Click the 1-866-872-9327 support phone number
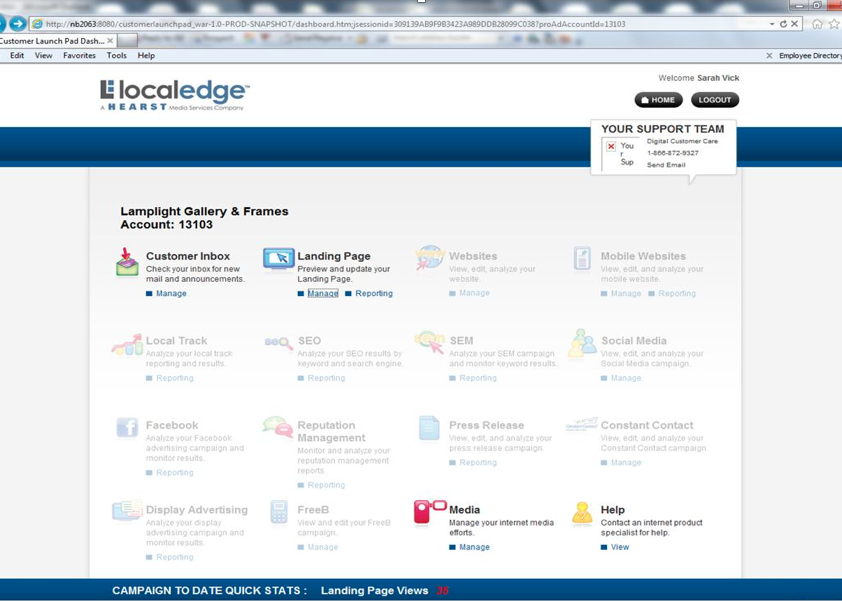The image size is (842, 601). click(673, 153)
